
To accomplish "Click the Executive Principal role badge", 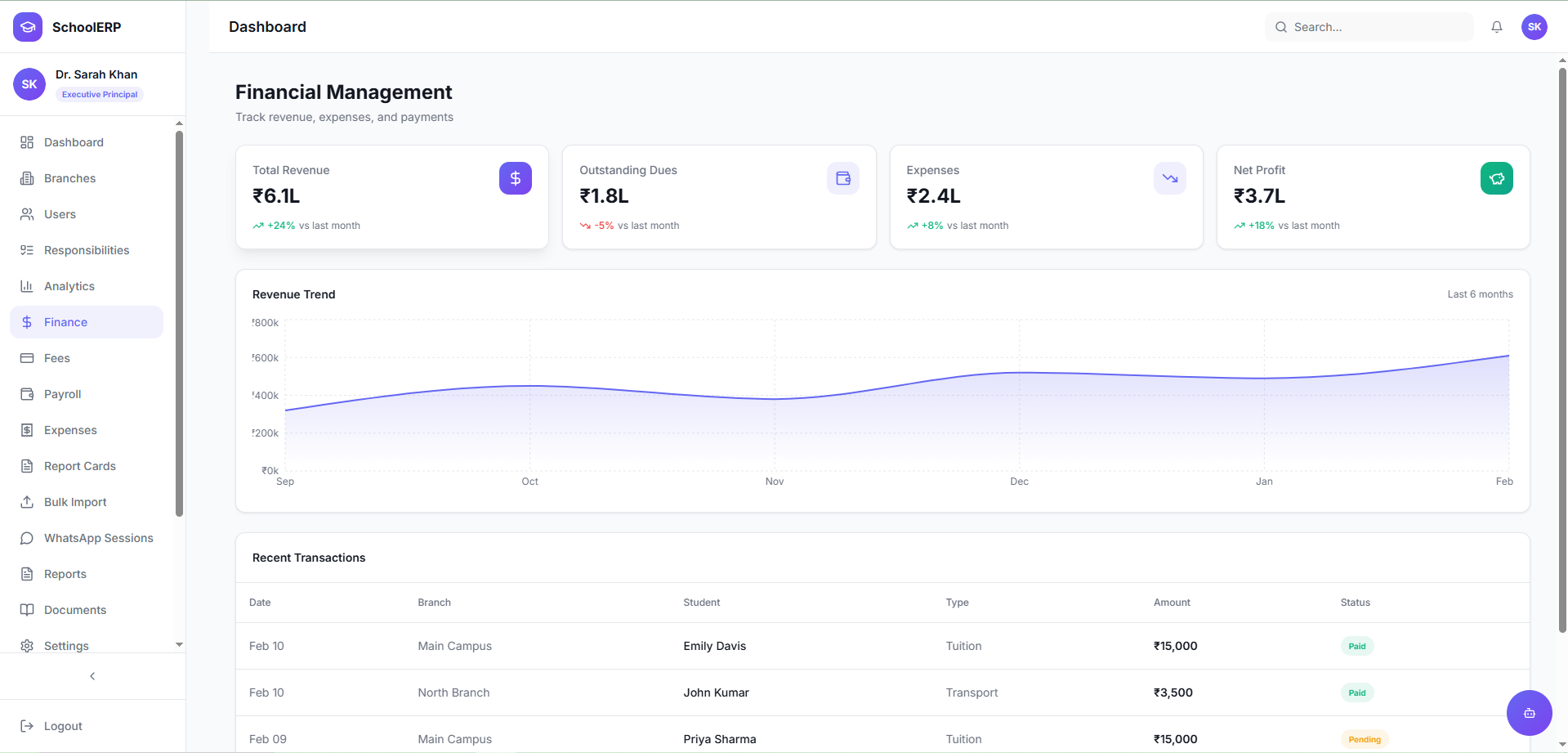I will 100,95.
